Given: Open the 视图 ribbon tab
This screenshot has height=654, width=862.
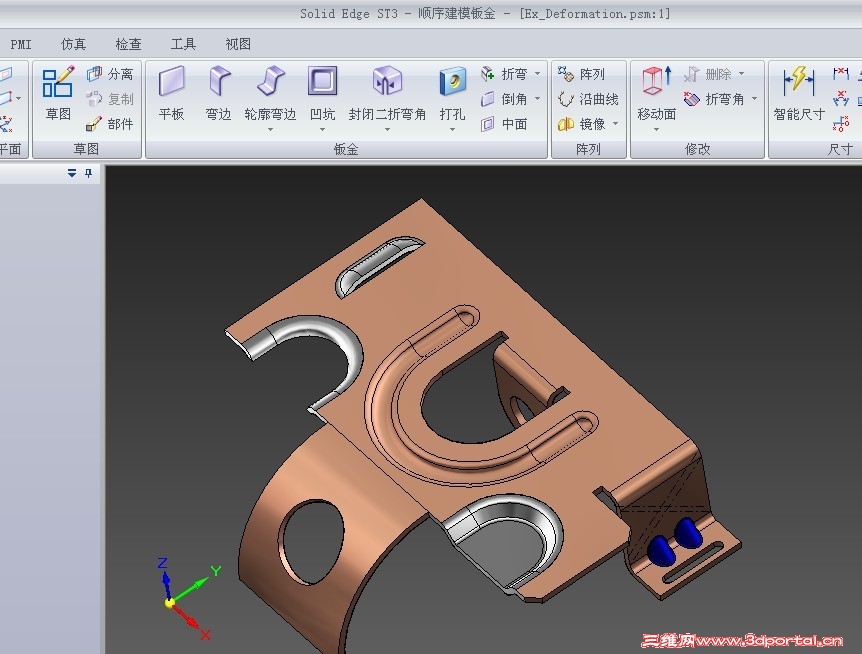Looking at the screenshot, I should point(238,44).
